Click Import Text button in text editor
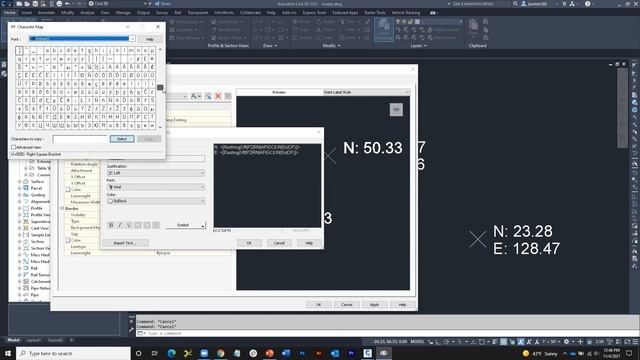 (125, 243)
